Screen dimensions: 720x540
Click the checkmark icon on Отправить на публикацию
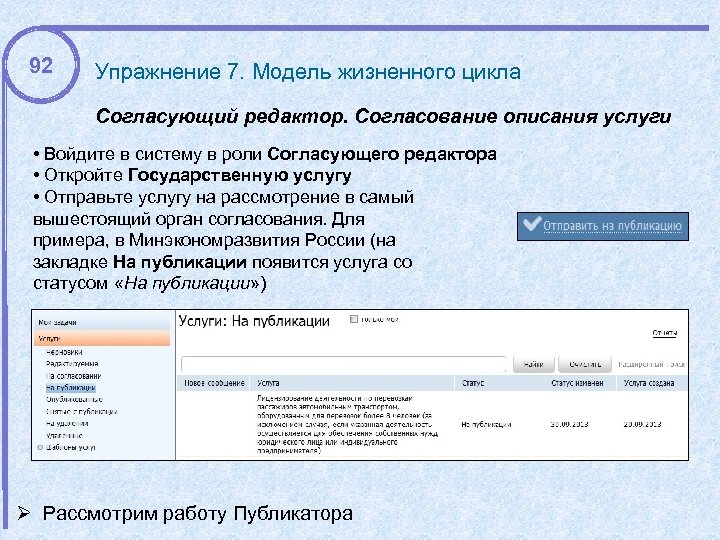click(x=532, y=223)
